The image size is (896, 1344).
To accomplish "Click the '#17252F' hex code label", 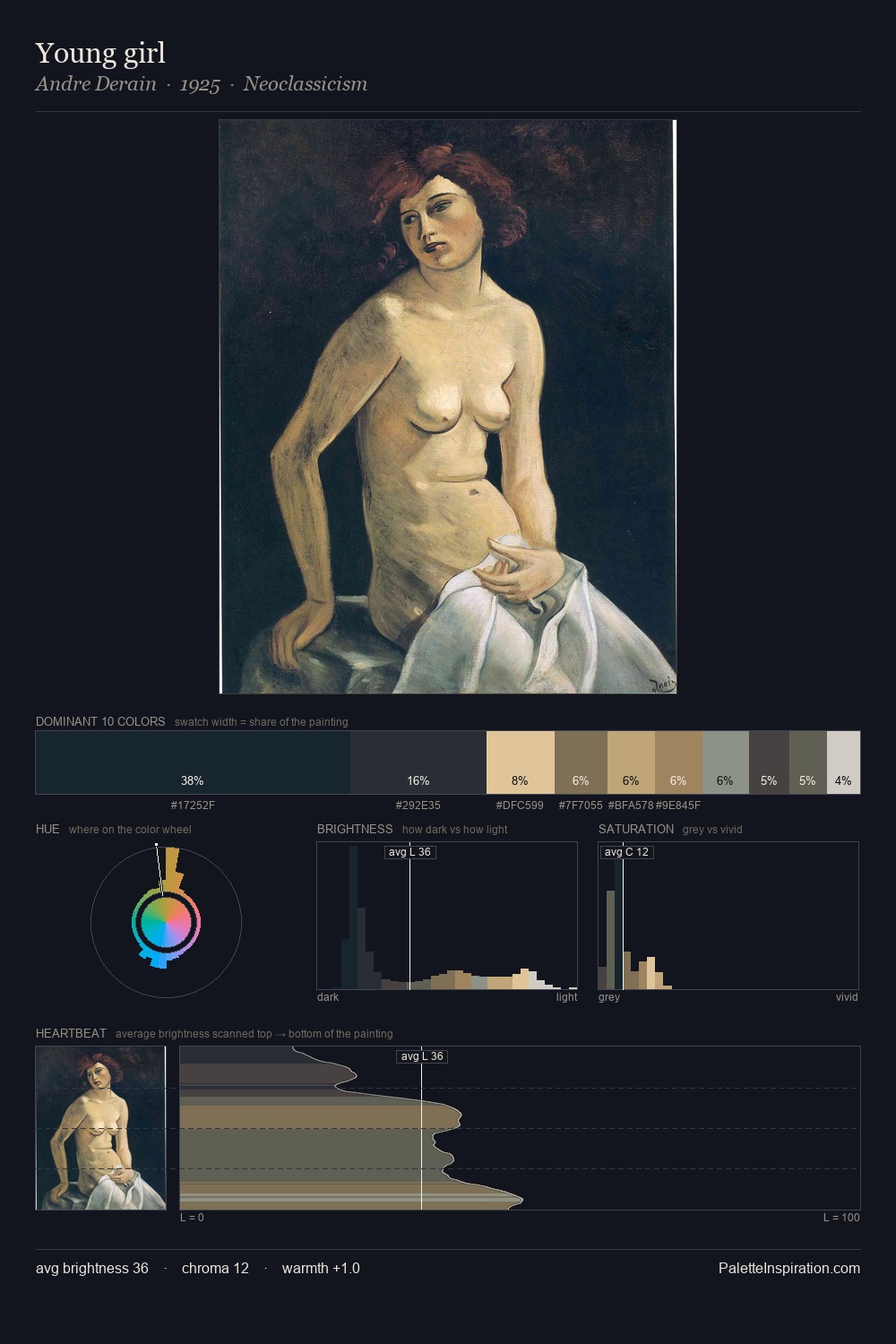I will (x=193, y=806).
